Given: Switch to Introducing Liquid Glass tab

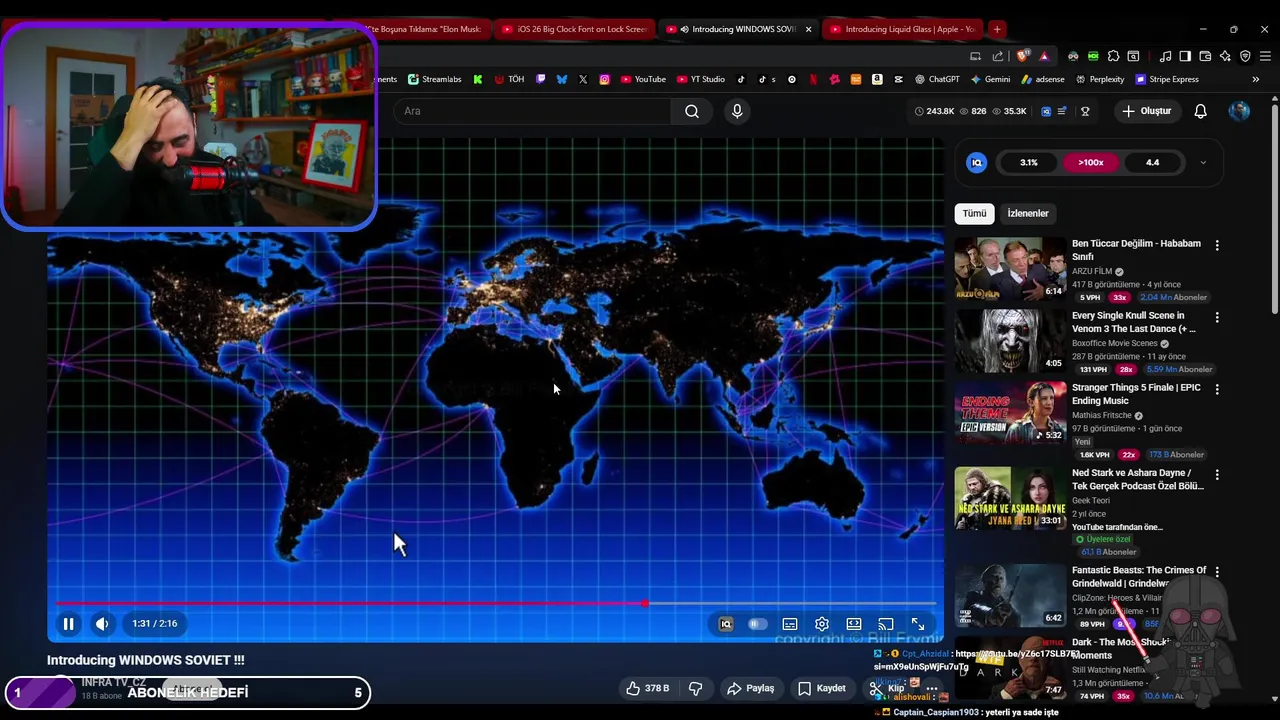Looking at the screenshot, I should (902, 29).
